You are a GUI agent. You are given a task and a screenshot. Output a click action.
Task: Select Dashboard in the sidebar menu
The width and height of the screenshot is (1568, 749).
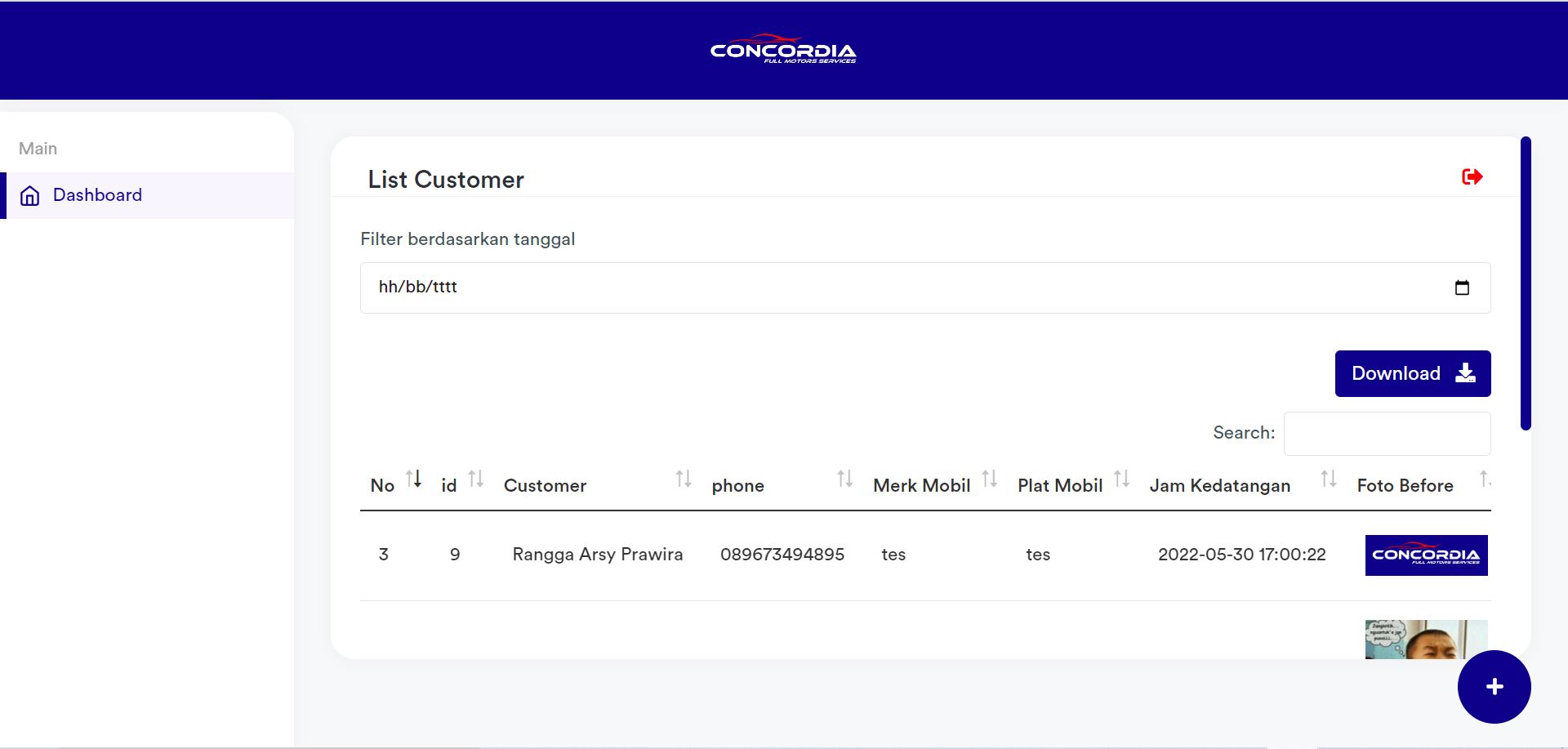97,195
